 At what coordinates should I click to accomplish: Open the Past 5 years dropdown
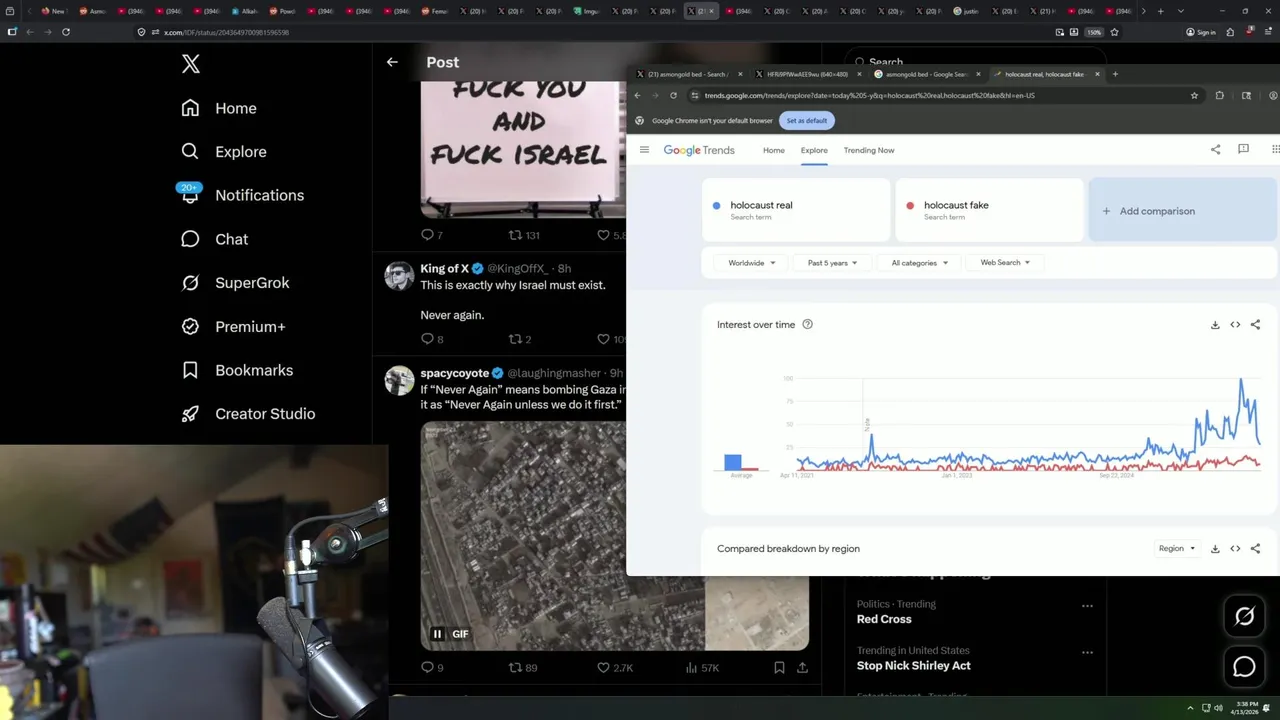[x=832, y=263]
